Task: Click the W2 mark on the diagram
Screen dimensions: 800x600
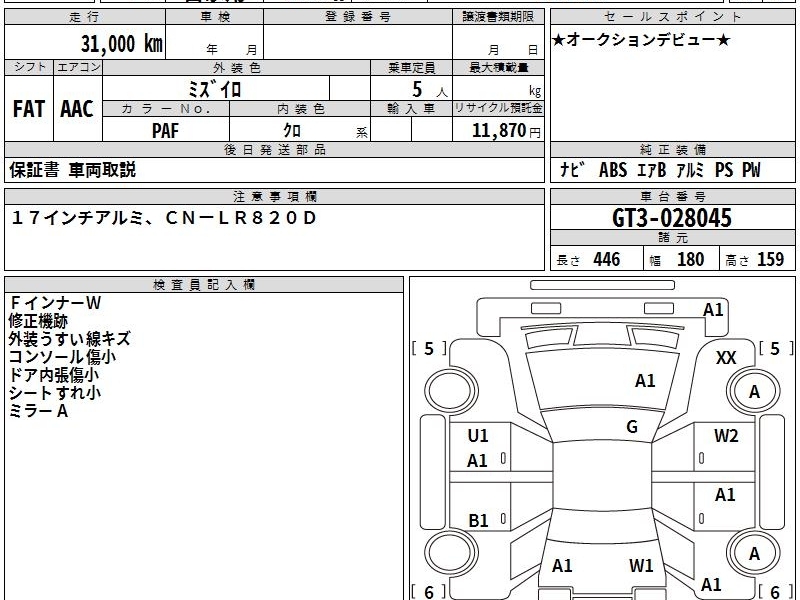Action: pos(726,436)
